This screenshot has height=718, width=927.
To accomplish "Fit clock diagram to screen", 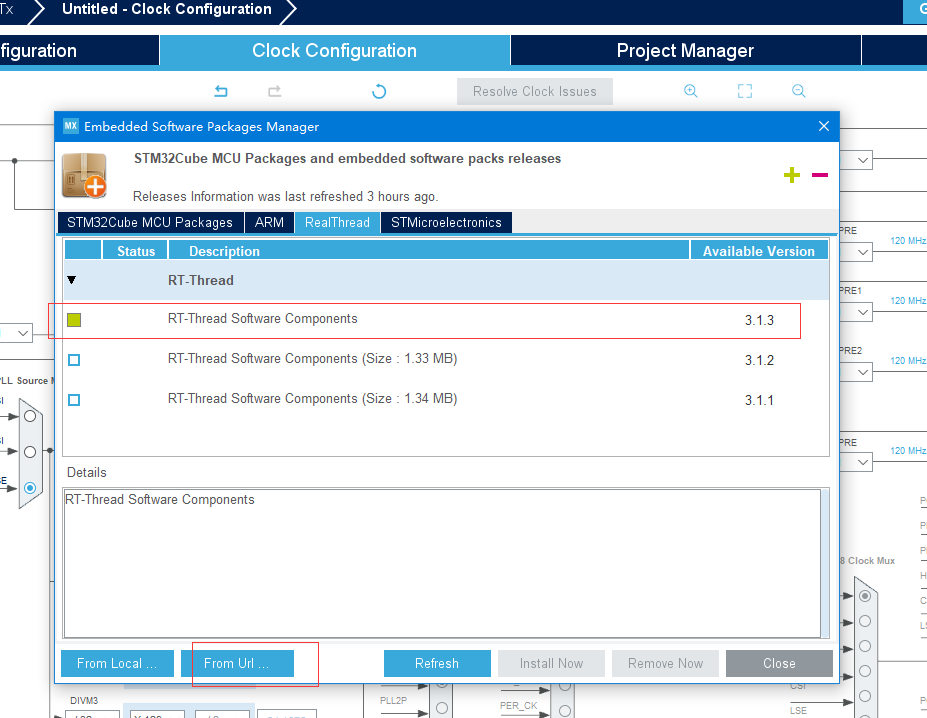I will click(745, 91).
